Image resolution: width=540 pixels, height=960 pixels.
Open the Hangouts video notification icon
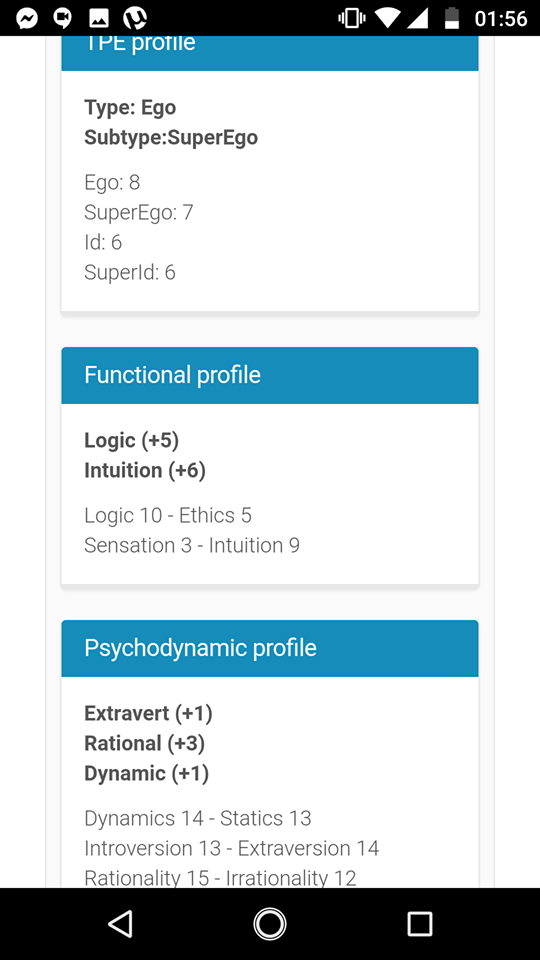pos(62,18)
